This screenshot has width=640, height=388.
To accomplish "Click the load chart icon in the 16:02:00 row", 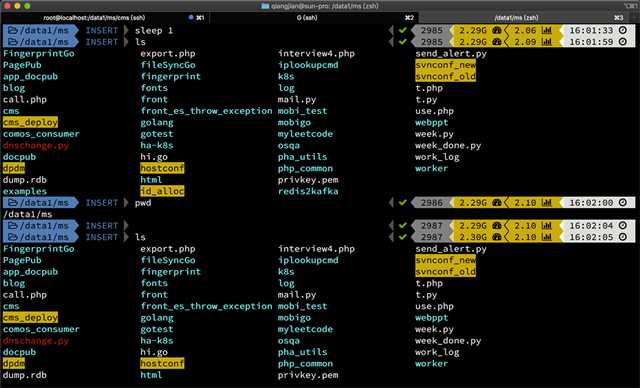I will coord(547,202).
